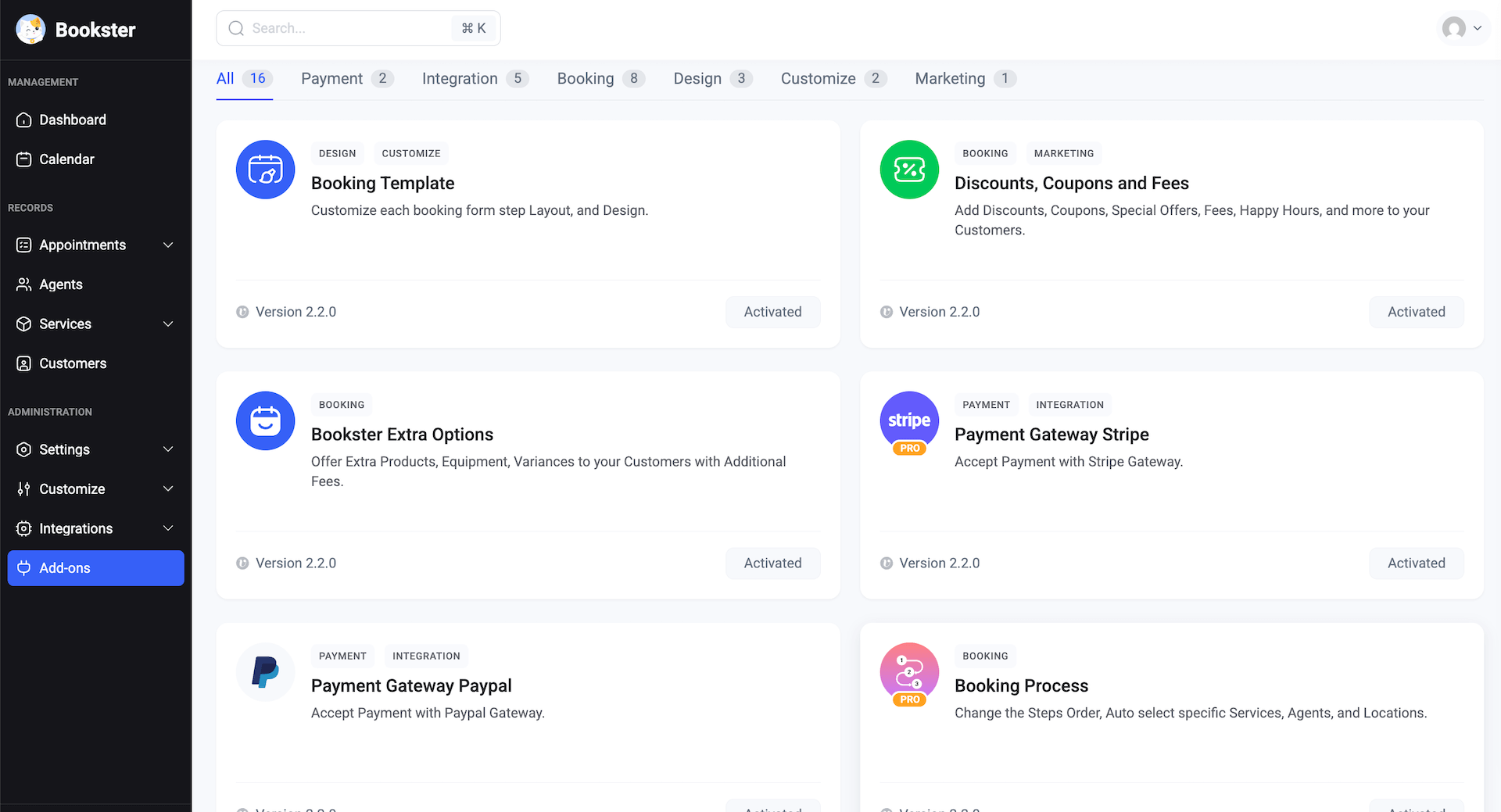
Task: Click Activated button for Booking Template
Action: 772,312
